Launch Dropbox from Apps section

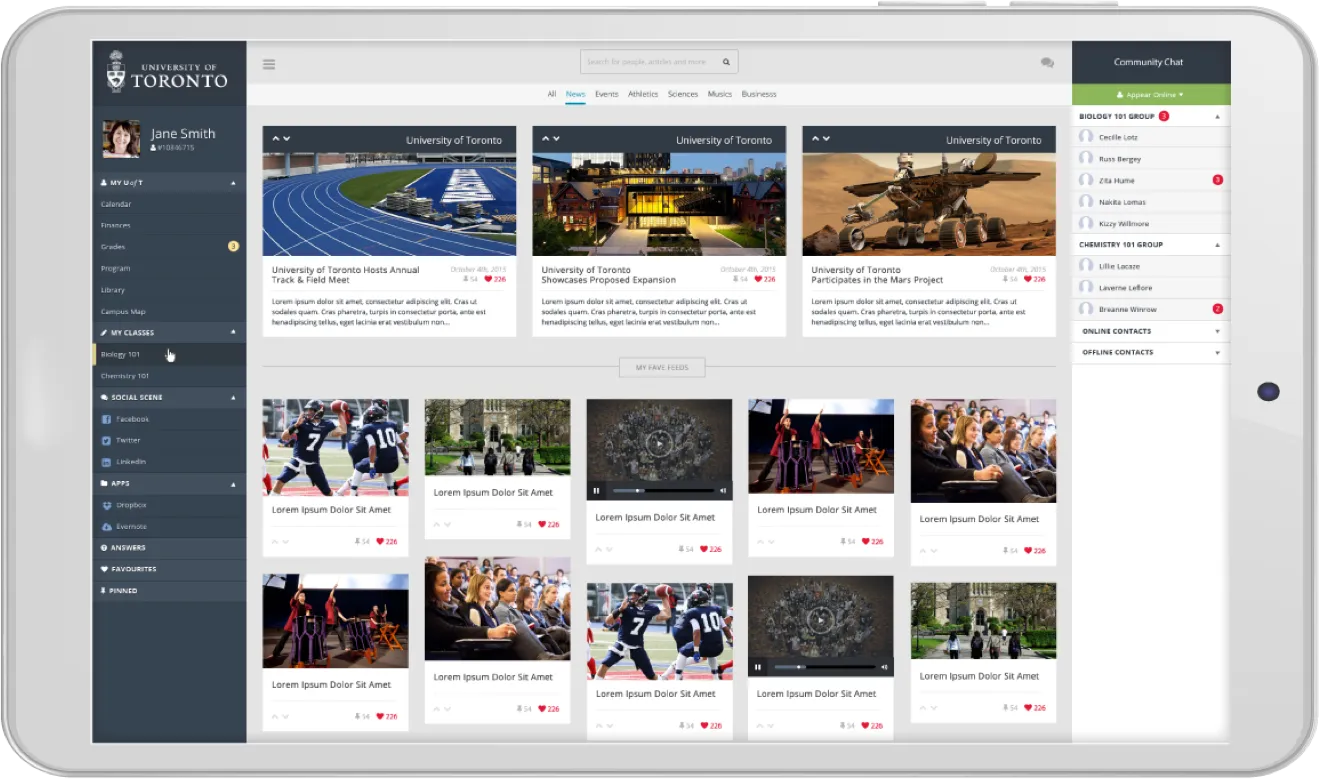[130, 505]
